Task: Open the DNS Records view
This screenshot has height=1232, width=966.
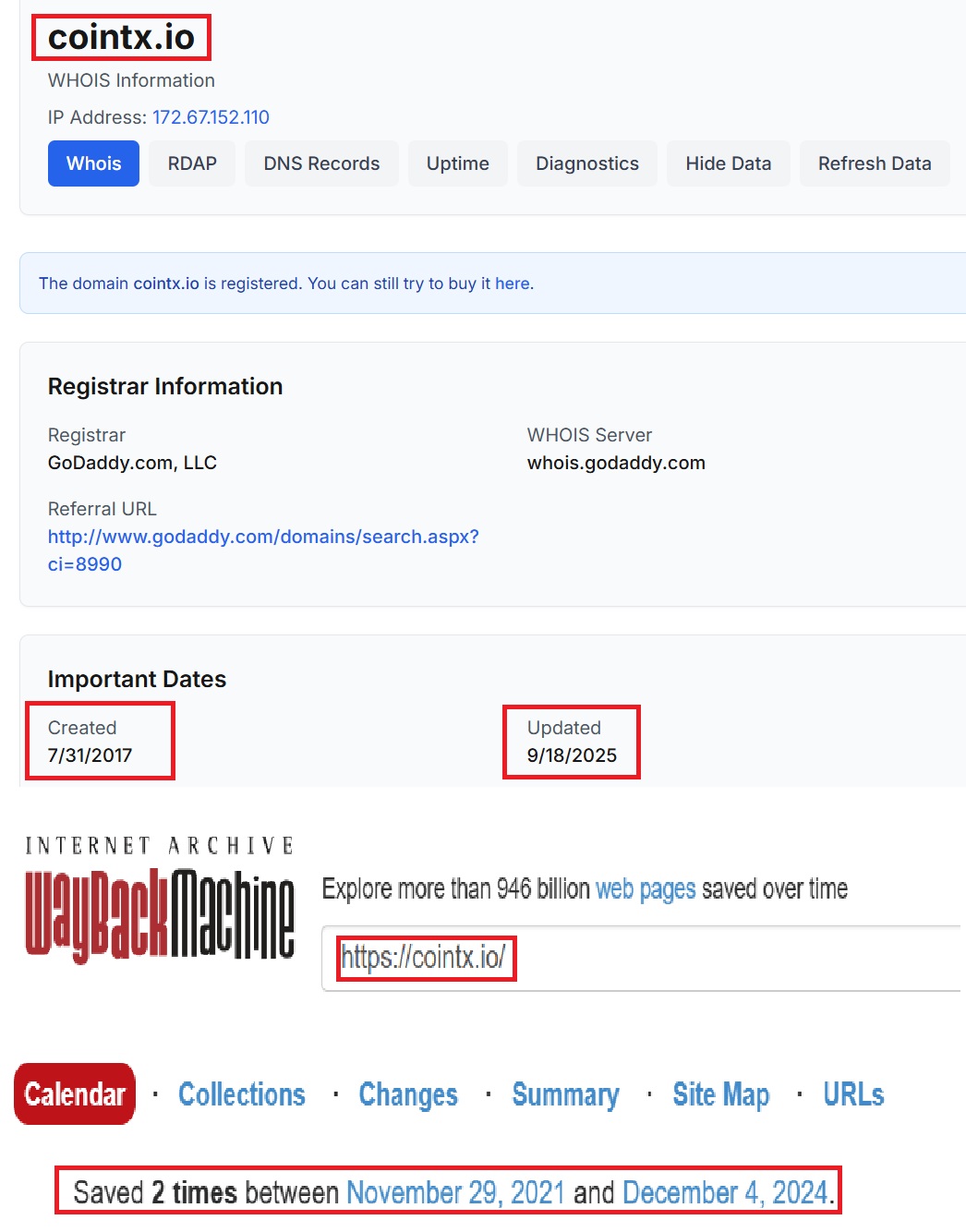Action: click(320, 163)
